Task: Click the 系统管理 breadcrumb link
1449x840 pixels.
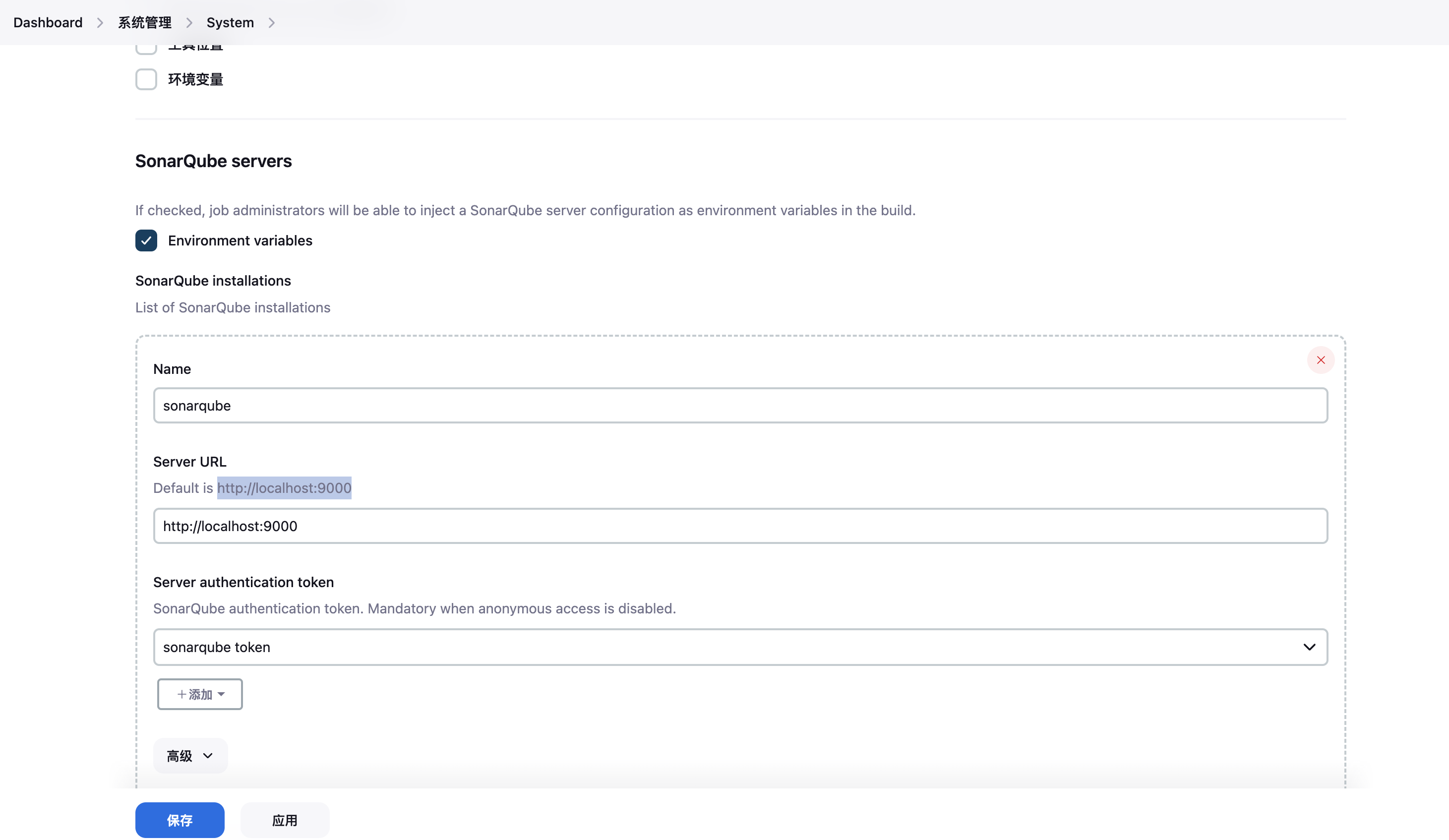Action: (x=145, y=22)
